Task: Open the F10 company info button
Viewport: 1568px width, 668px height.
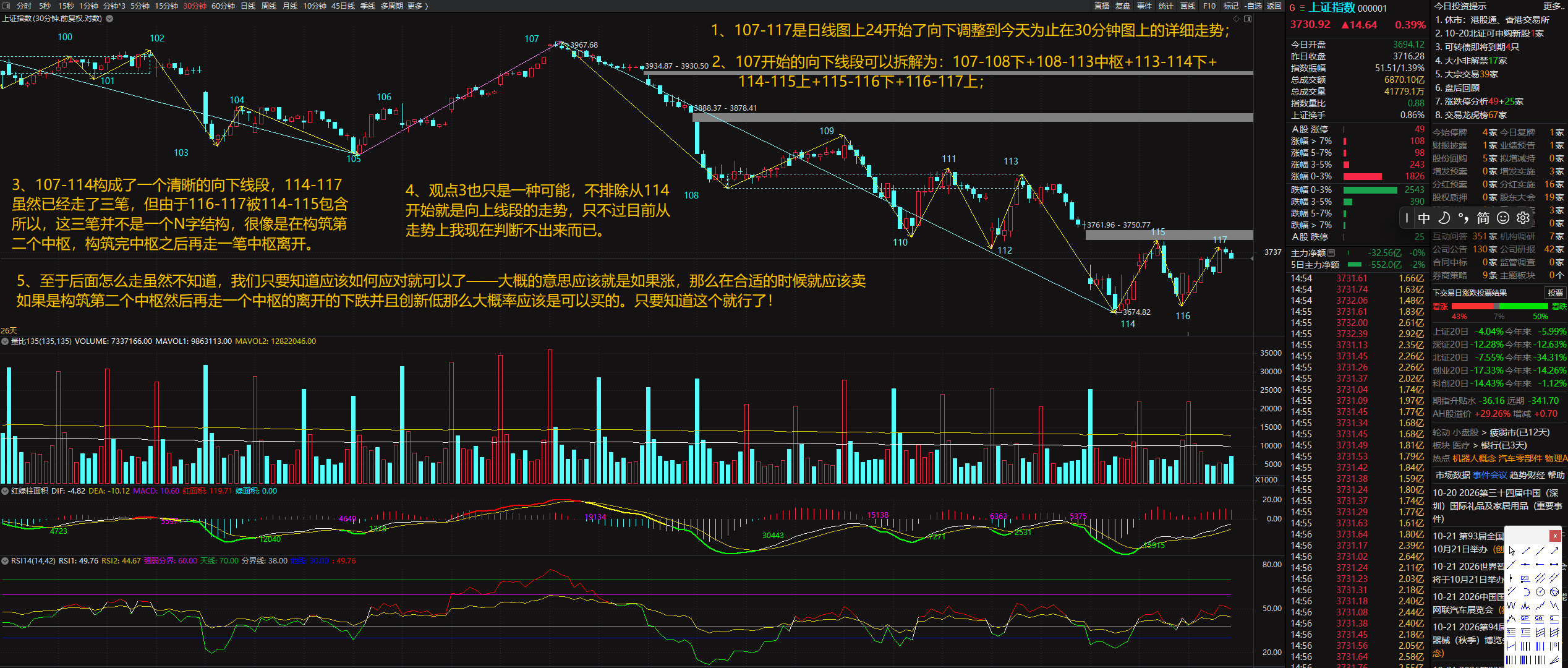Action: [x=1209, y=6]
